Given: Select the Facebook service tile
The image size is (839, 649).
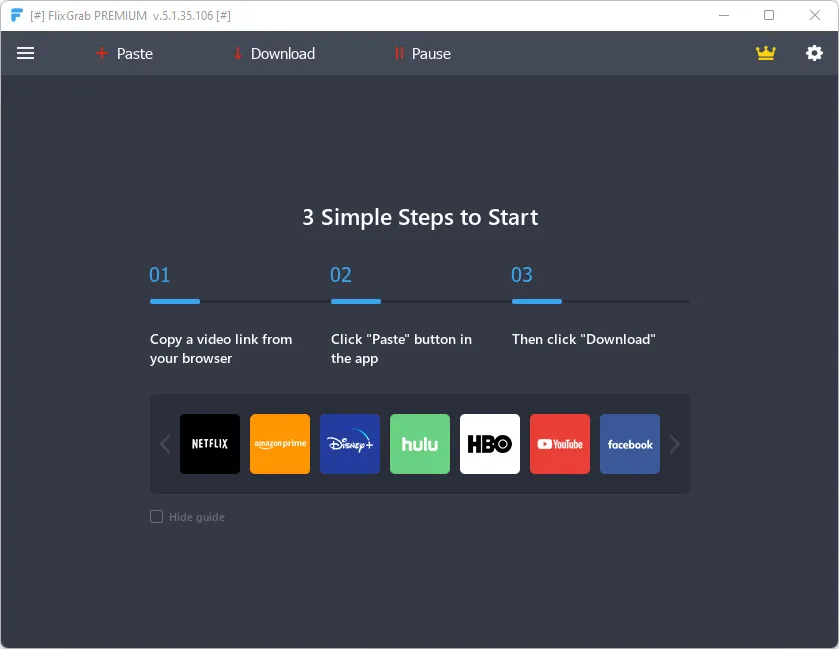Looking at the screenshot, I should [630, 444].
